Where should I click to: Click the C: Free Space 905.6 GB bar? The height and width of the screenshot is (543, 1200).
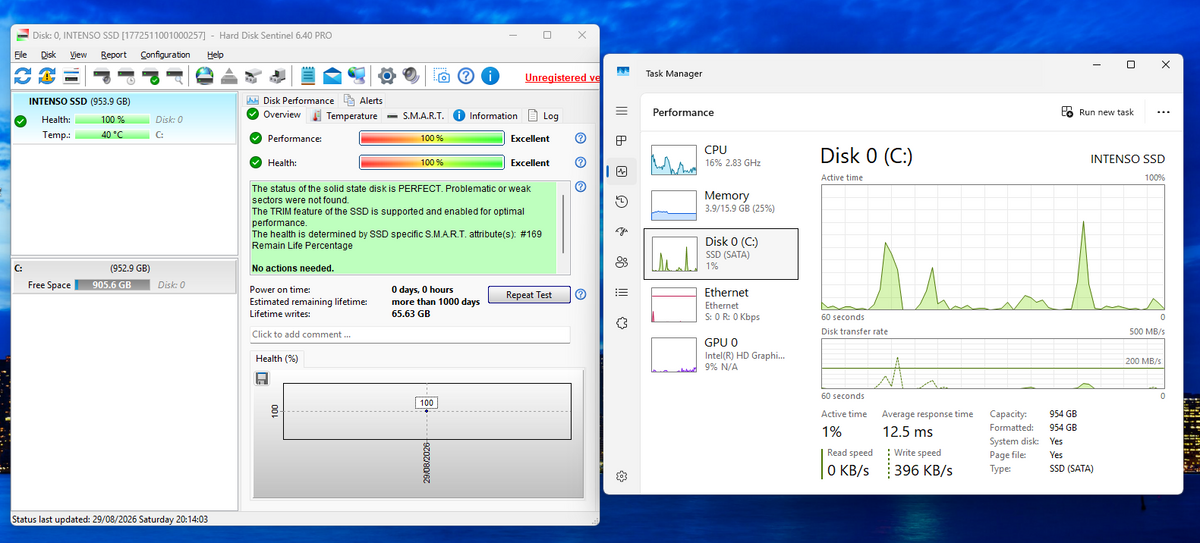[113, 285]
